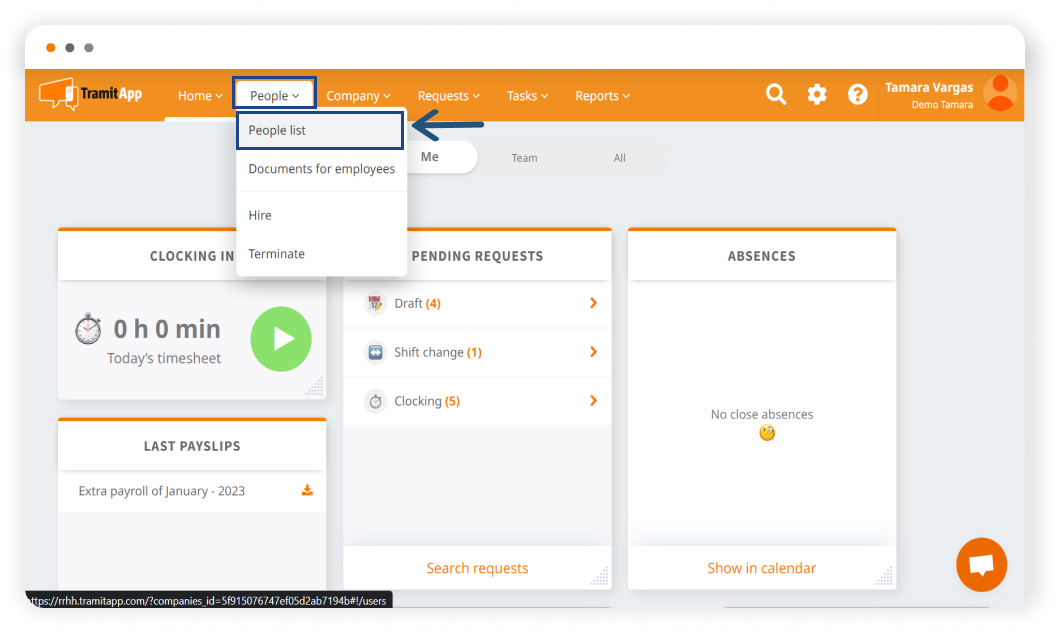The height and width of the screenshot is (633, 1061).
Task: Choose Documents for employees menu entry
Action: pyautogui.click(x=321, y=169)
